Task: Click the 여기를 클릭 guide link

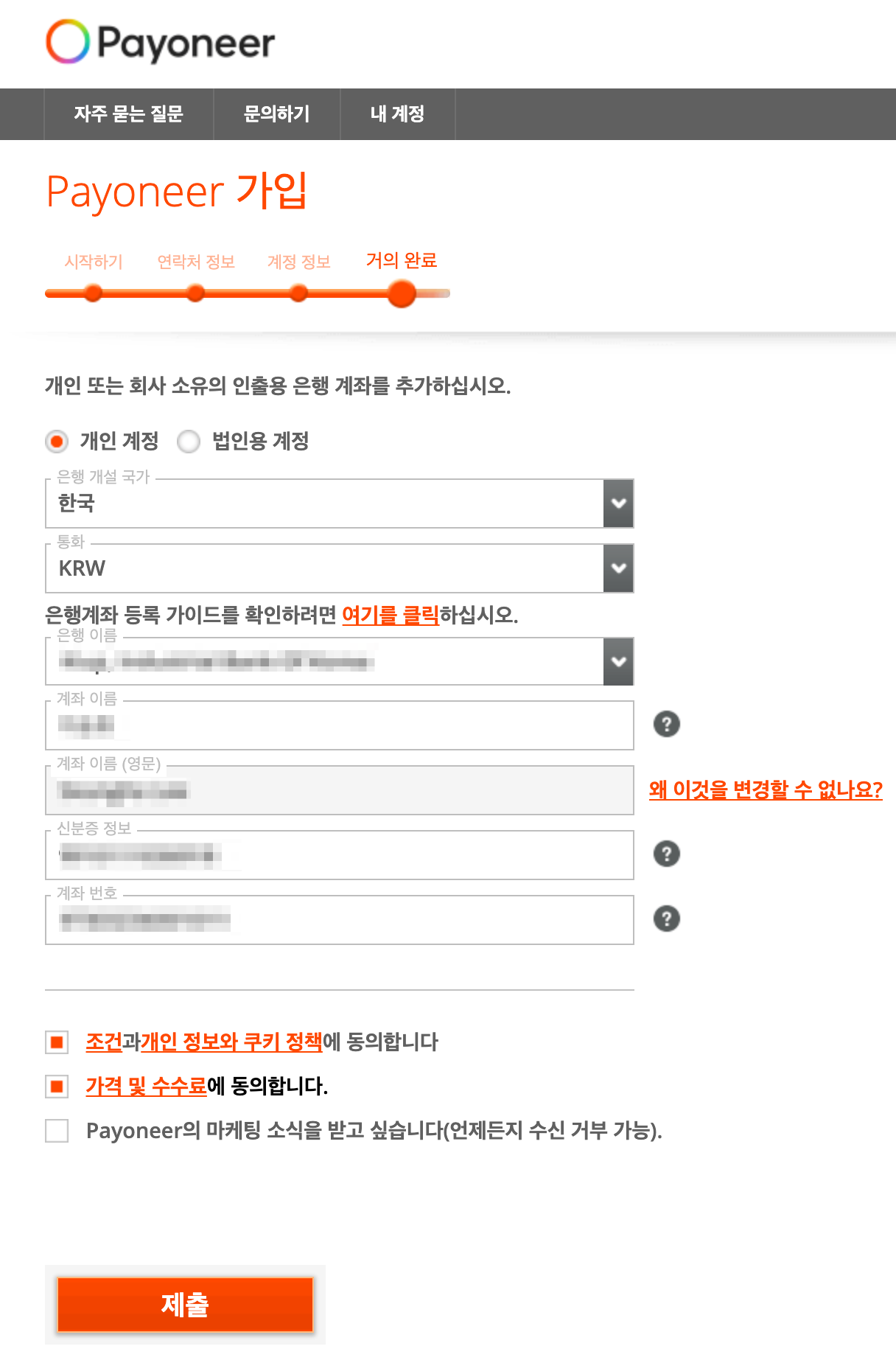Action: (x=391, y=615)
